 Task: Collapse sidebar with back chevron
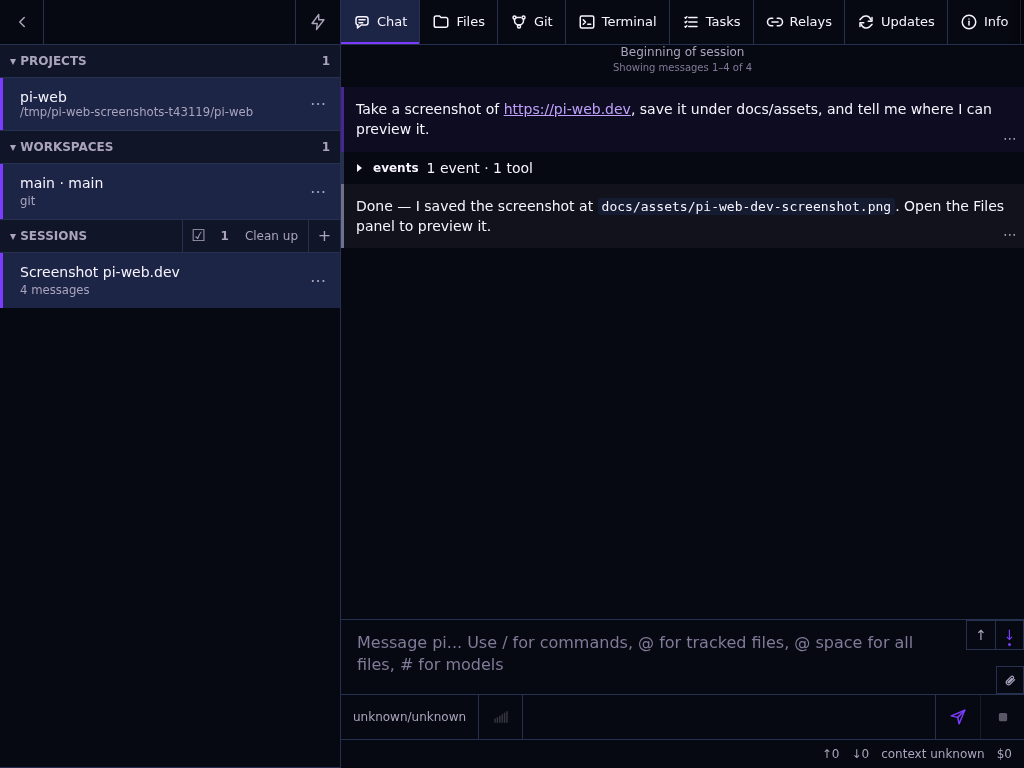click(x=22, y=22)
